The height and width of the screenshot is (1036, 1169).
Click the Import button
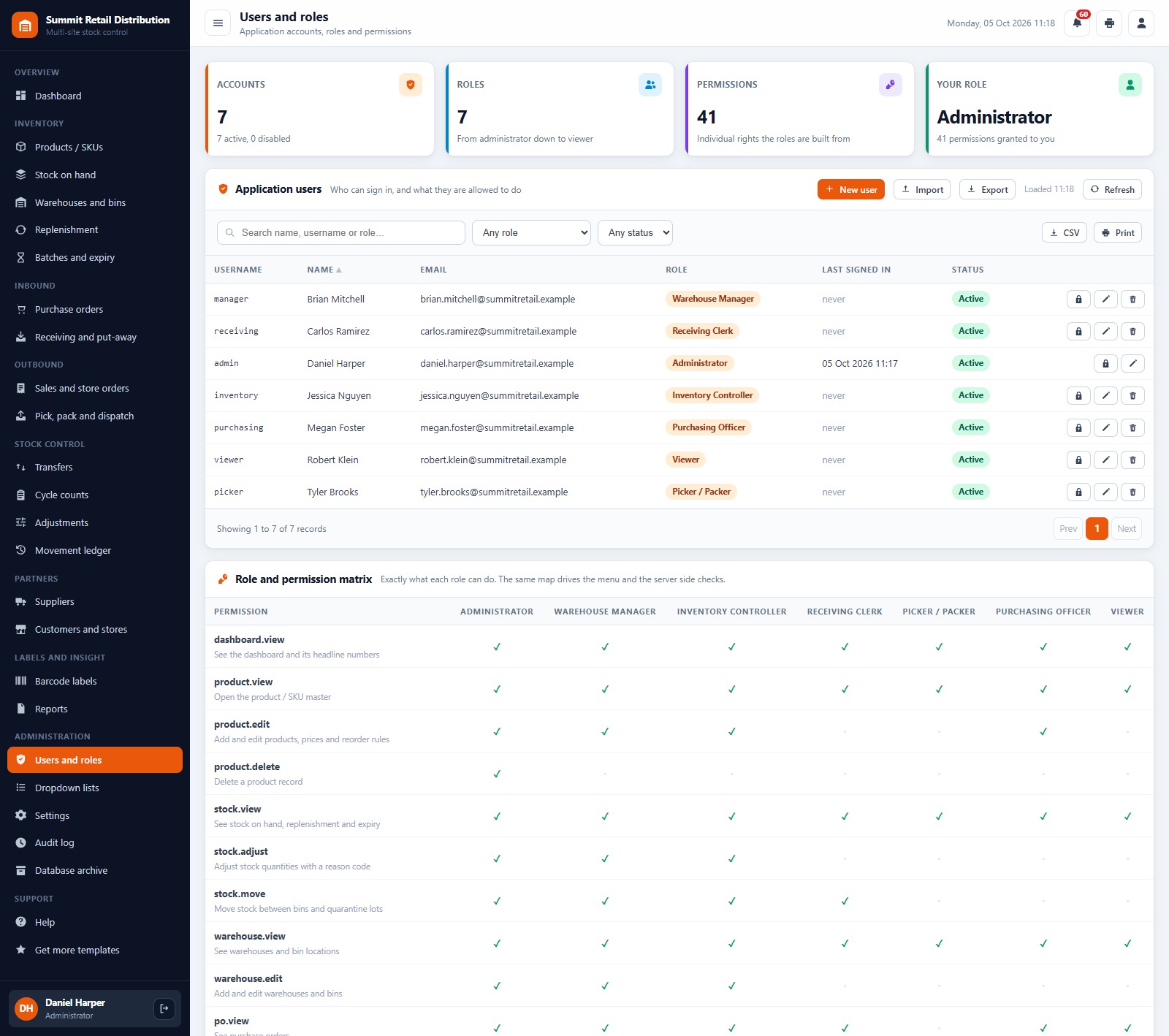point(922,189)
